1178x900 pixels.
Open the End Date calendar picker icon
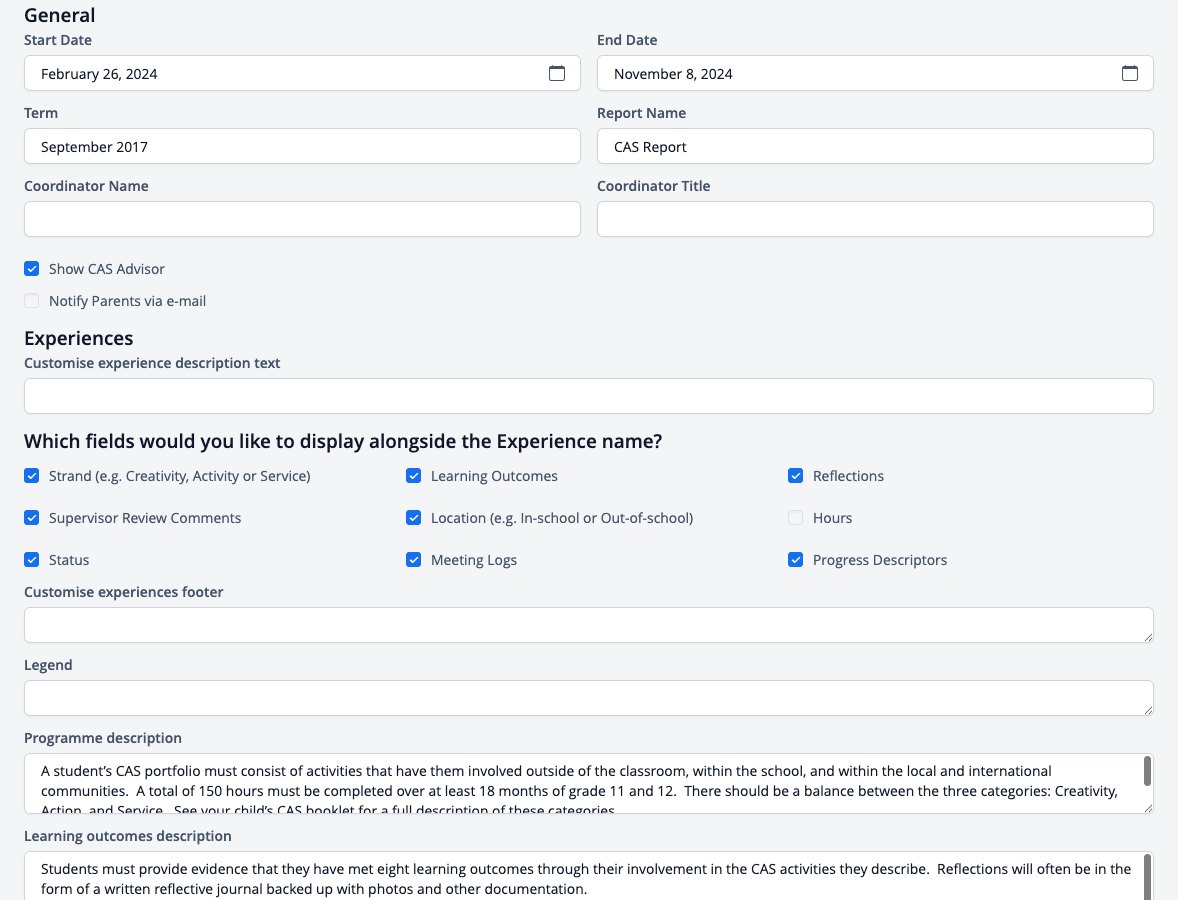click(1130, 73)
